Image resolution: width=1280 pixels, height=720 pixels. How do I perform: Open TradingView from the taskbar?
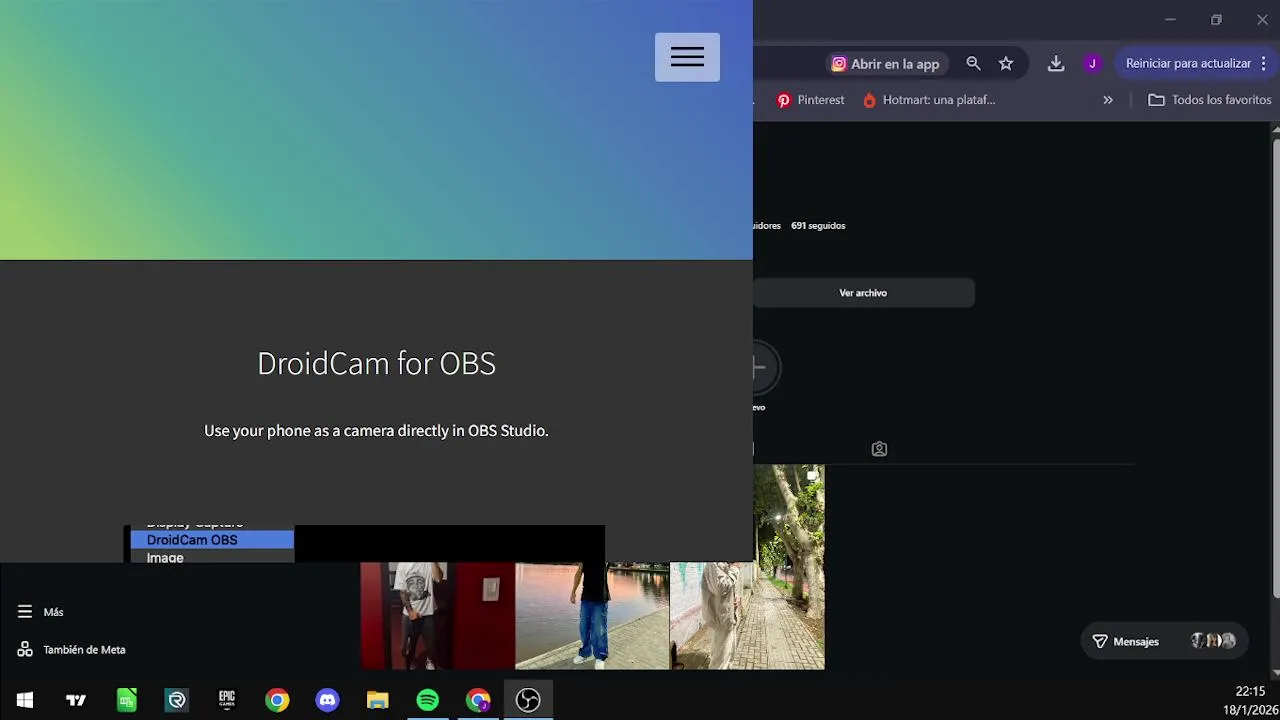76,700
